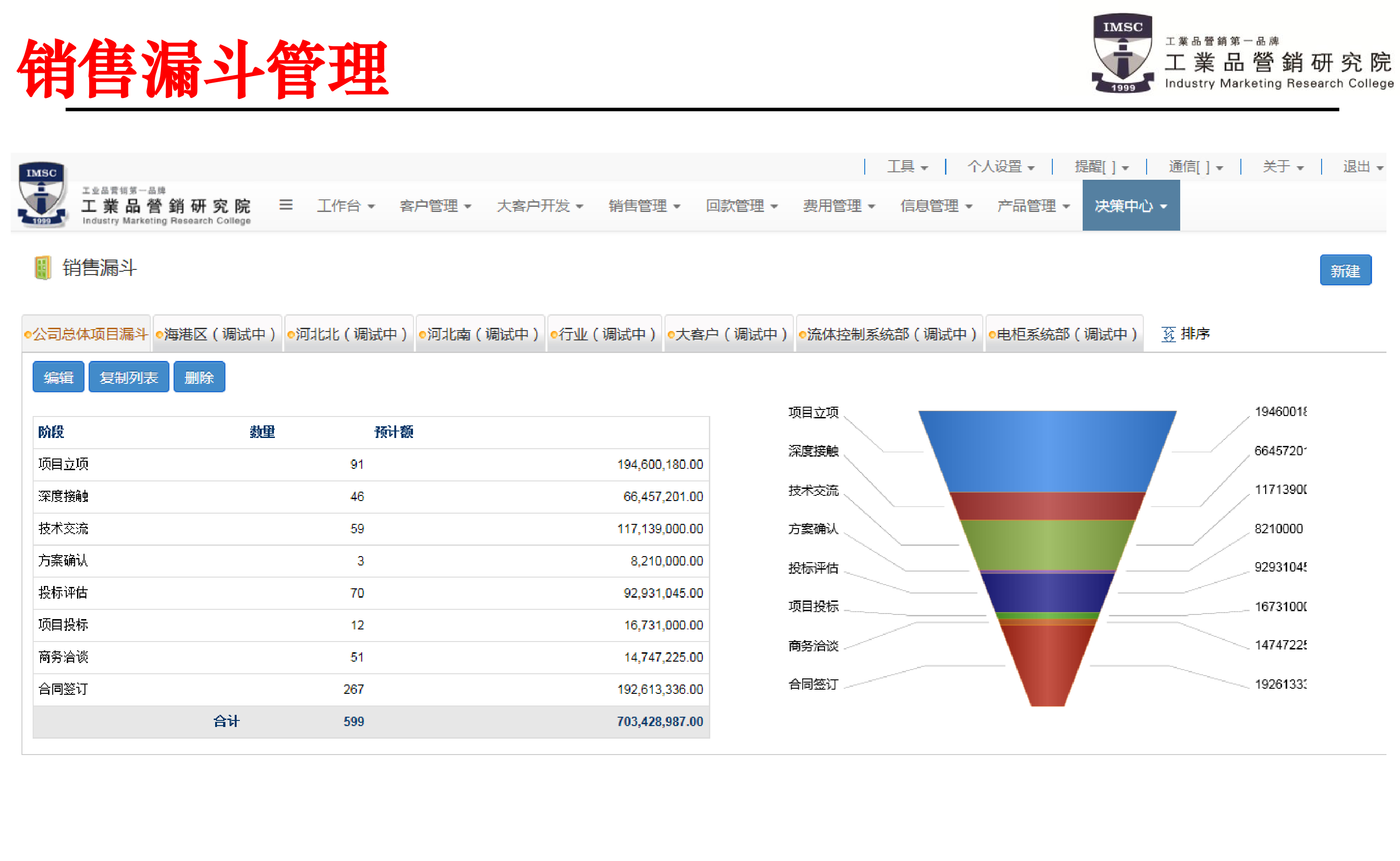Image resolution: width=1400 pixels, height=861 pixels.
Task: Toggle orange indicator on 大客户（调试中）tab
Action: (672, 334)
